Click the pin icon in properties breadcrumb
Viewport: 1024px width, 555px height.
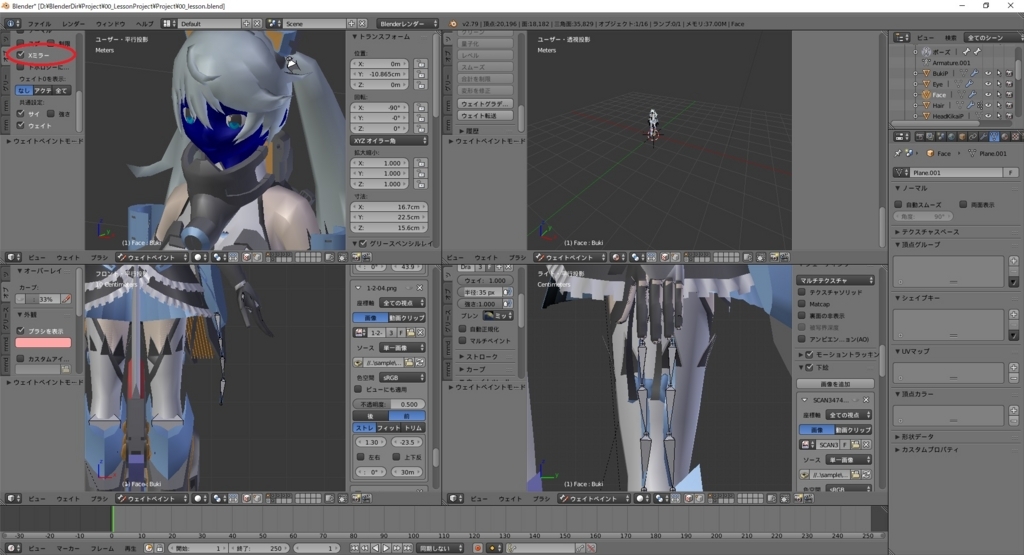[898, 153]
